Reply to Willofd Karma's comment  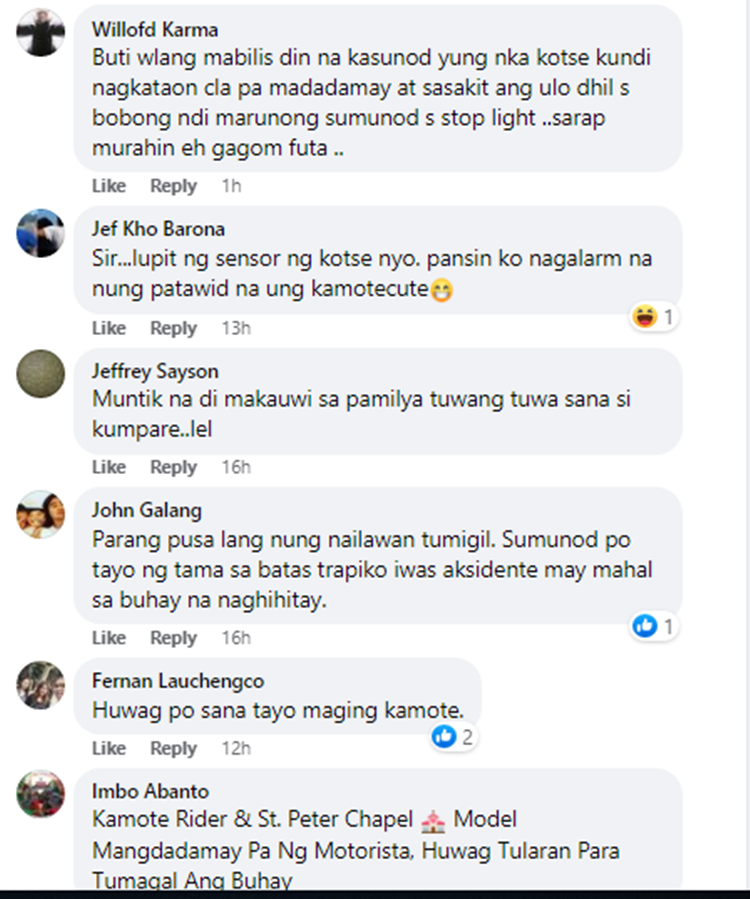pos(173,186)
